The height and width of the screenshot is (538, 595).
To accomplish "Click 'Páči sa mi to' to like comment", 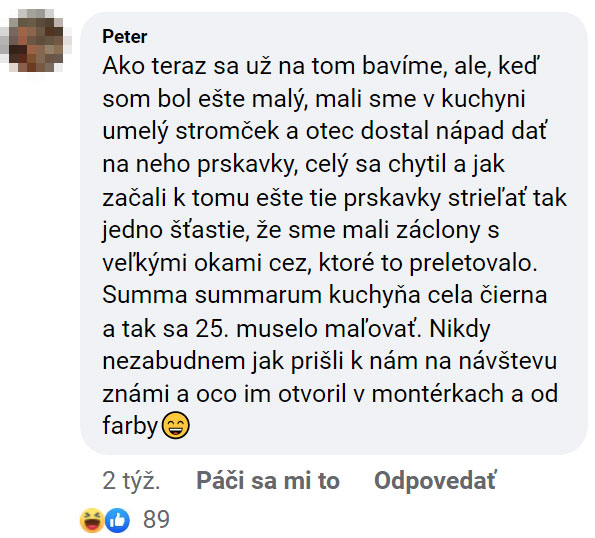I will 268,481.
